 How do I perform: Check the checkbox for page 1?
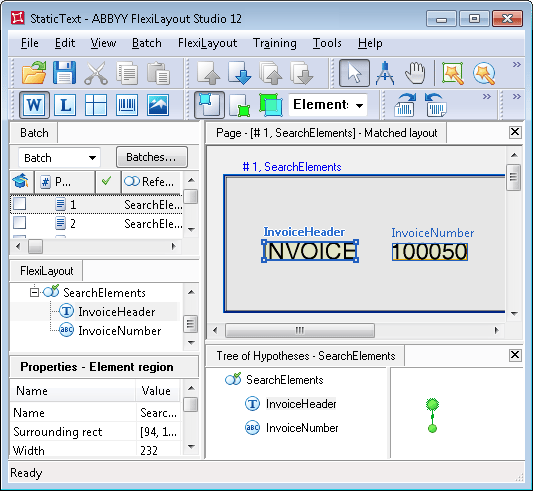coord(19,204)
